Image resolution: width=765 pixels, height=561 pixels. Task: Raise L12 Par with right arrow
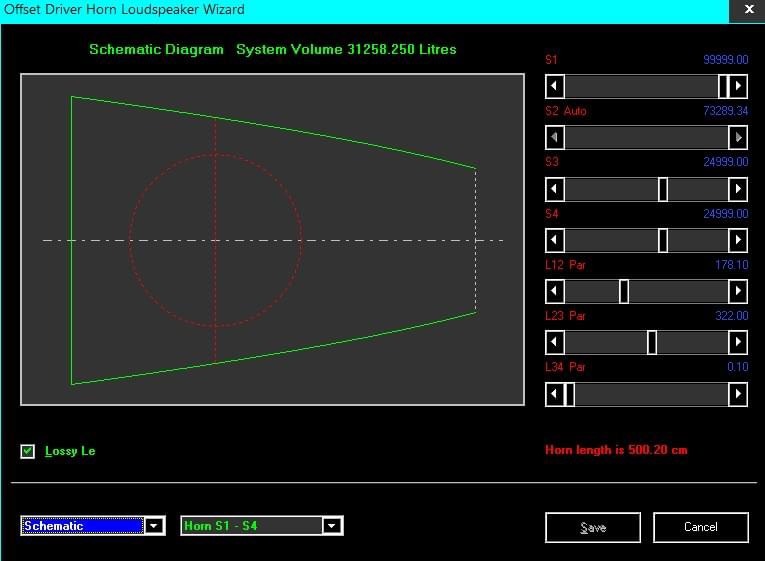point(738,291)
